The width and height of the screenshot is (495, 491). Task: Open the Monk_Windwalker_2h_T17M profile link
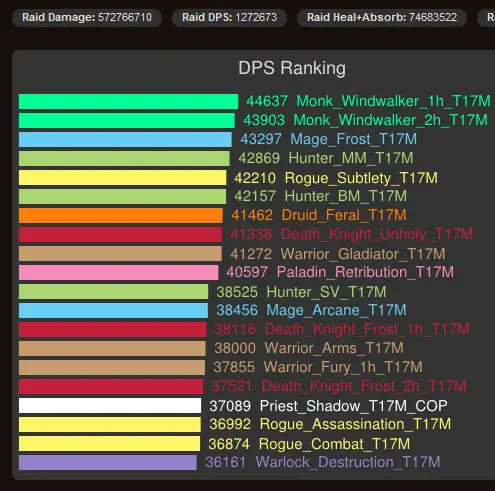click(x=390, y=120)
